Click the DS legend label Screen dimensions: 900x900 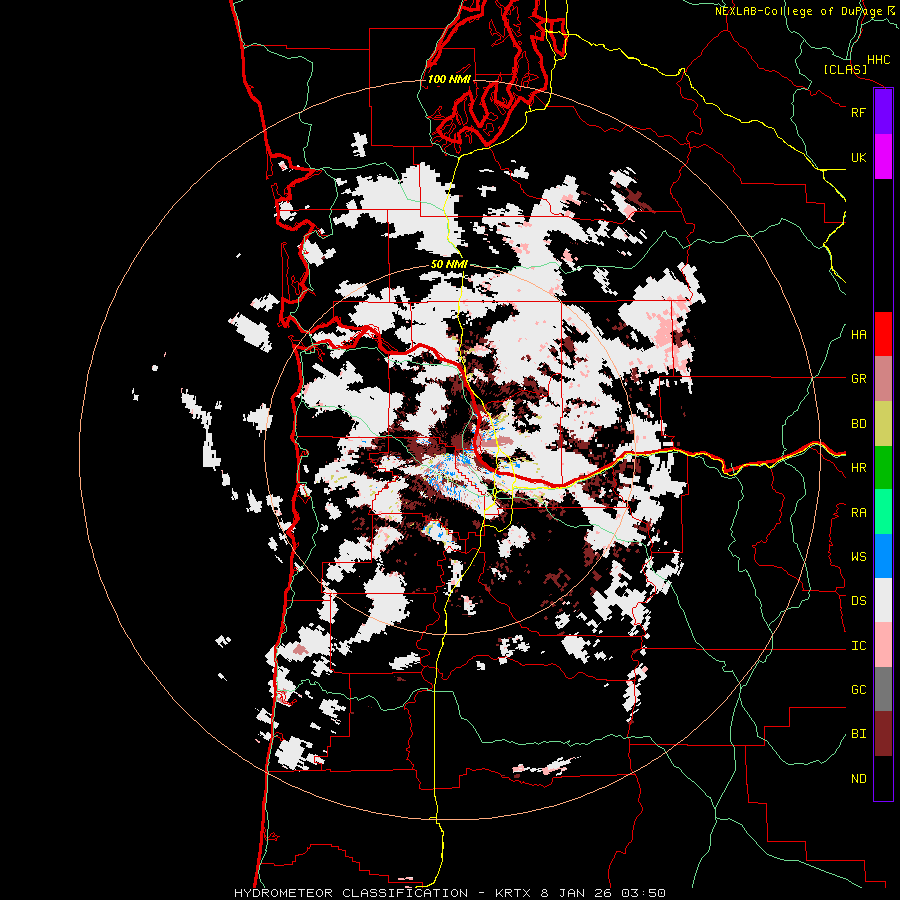coord(858,601)
